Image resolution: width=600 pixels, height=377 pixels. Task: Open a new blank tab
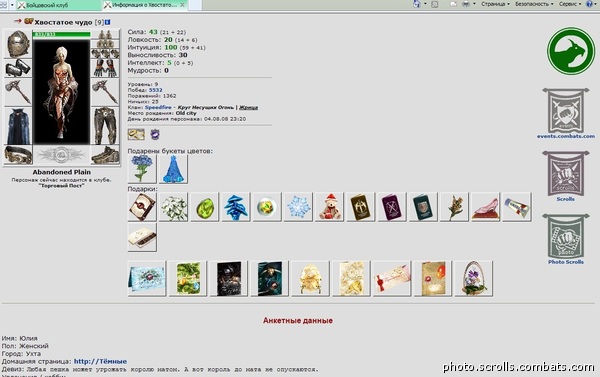[x=195, y=5]
